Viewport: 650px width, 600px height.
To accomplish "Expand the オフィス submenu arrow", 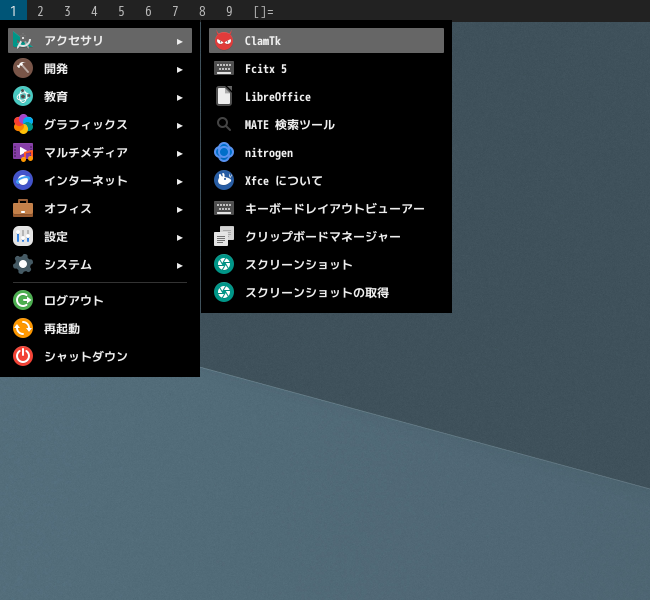I will pyautogui.click(x=179, y=209).
